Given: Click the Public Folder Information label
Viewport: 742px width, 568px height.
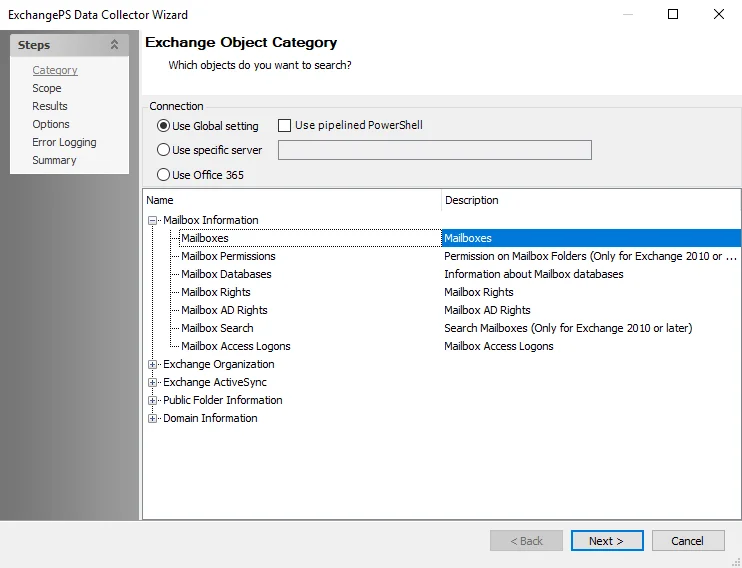Looking at the screenshot, I should click(x=223, y=400).
